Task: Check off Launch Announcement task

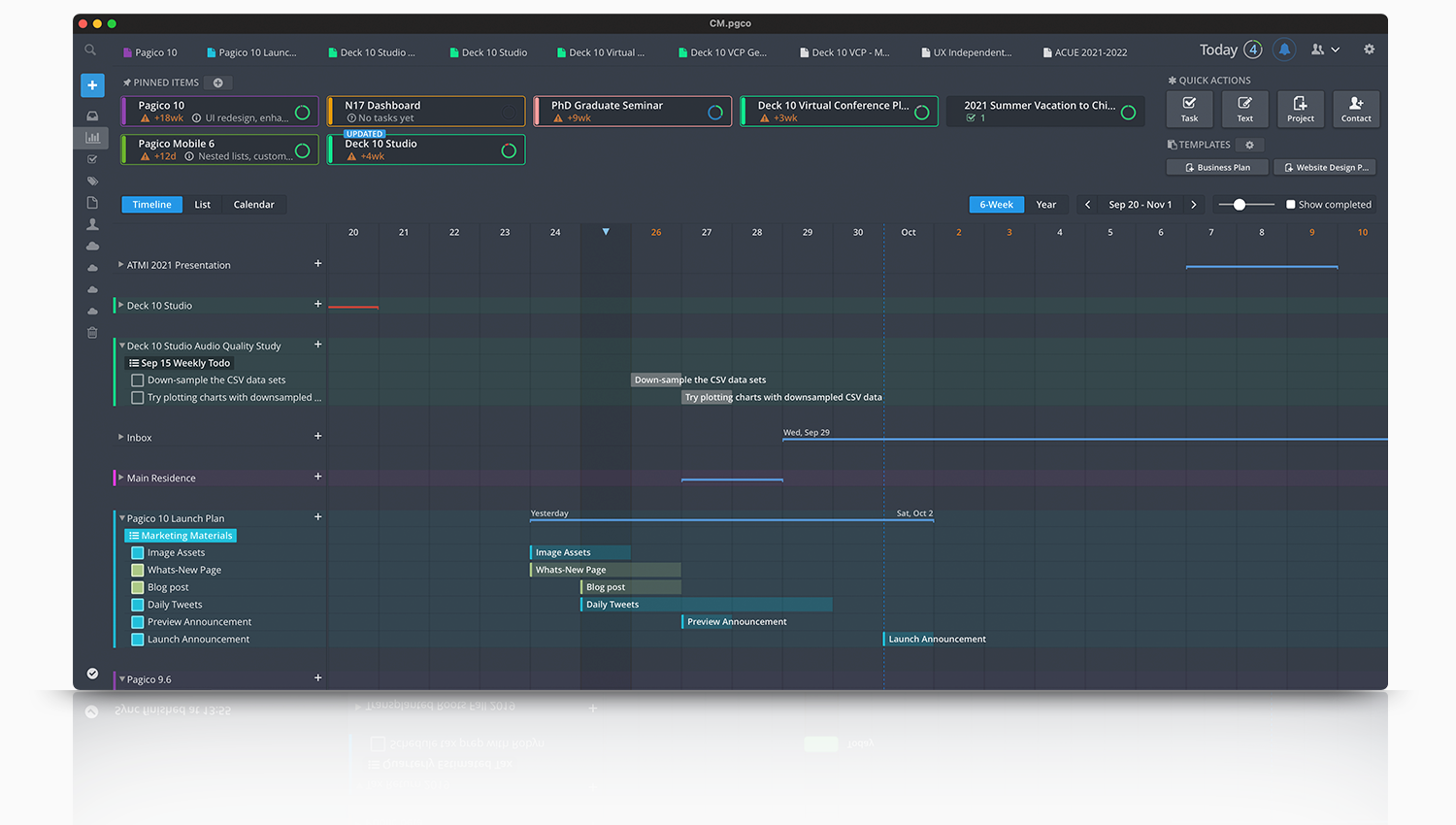Action: (138, 640)
